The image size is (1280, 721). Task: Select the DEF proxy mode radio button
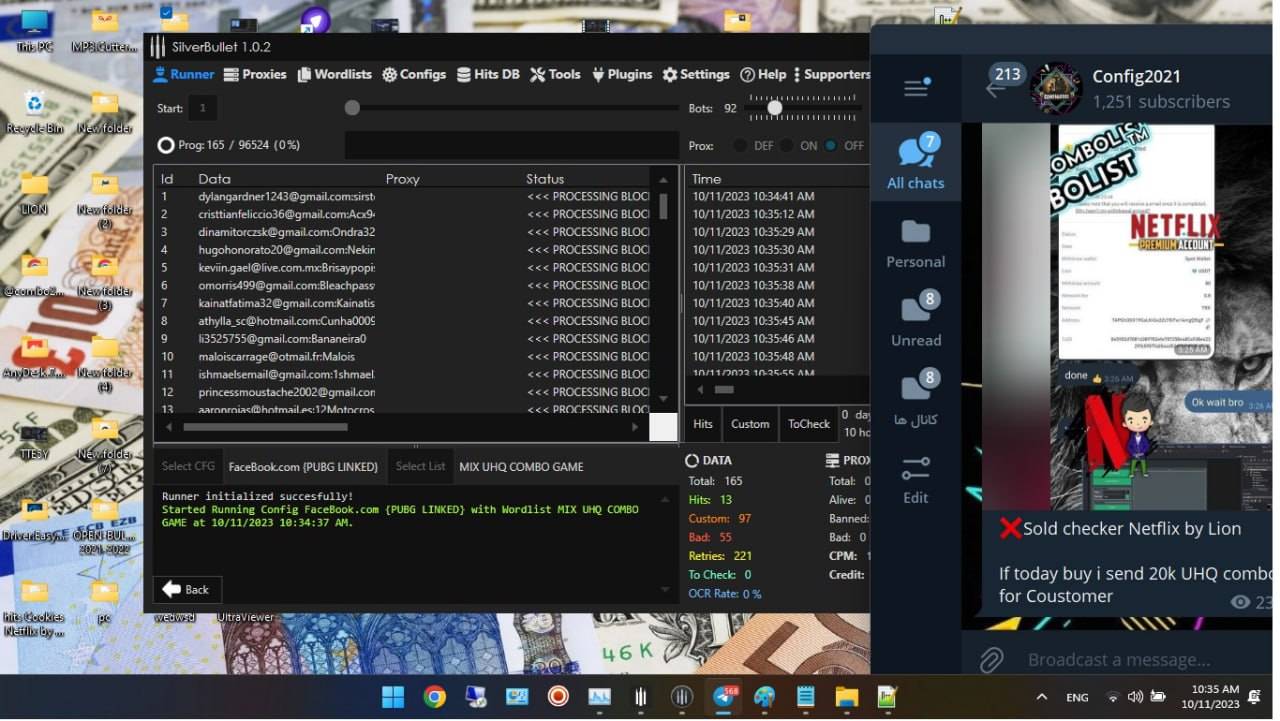(740, 145)
